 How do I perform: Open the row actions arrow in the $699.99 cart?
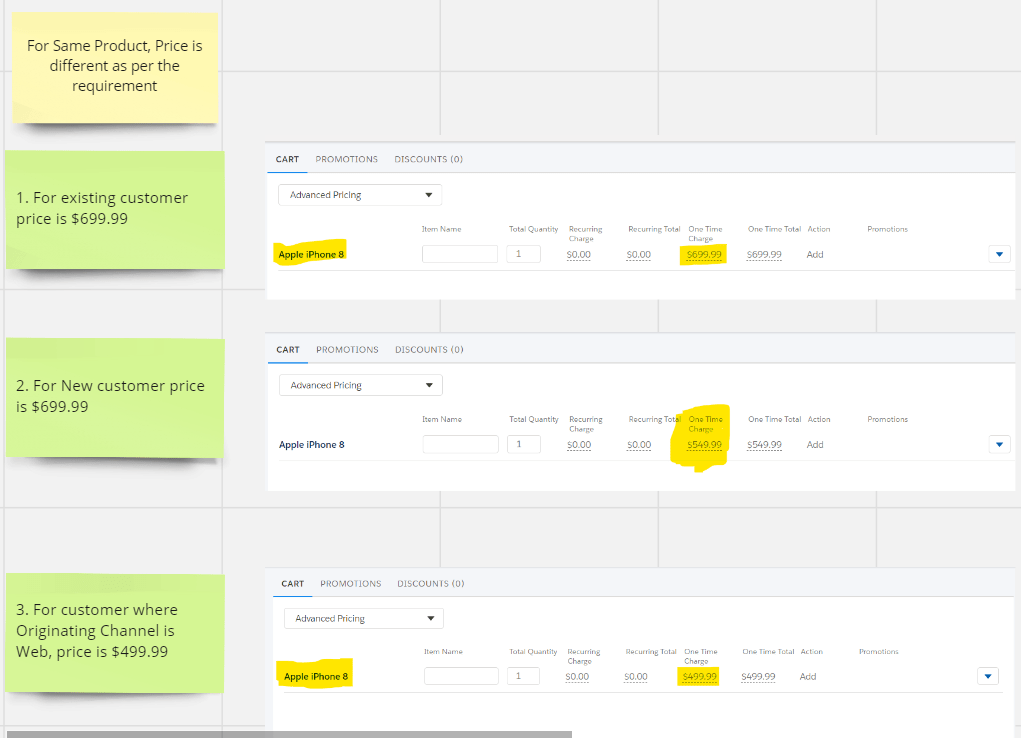click(999, 255)
